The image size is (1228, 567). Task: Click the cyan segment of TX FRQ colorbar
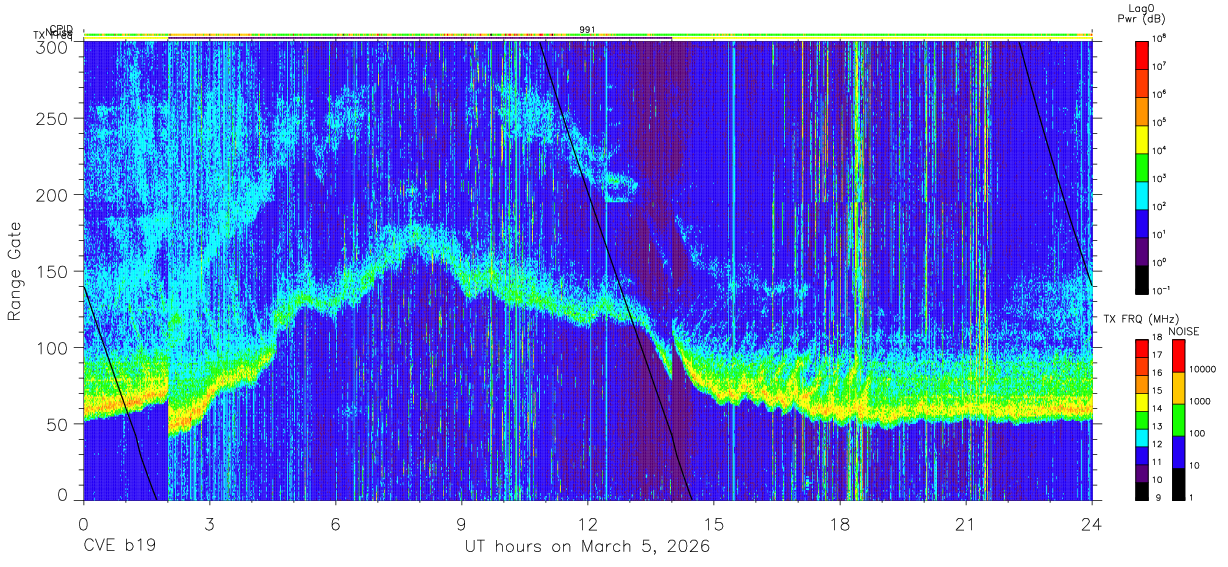(x=1141, y=438)
